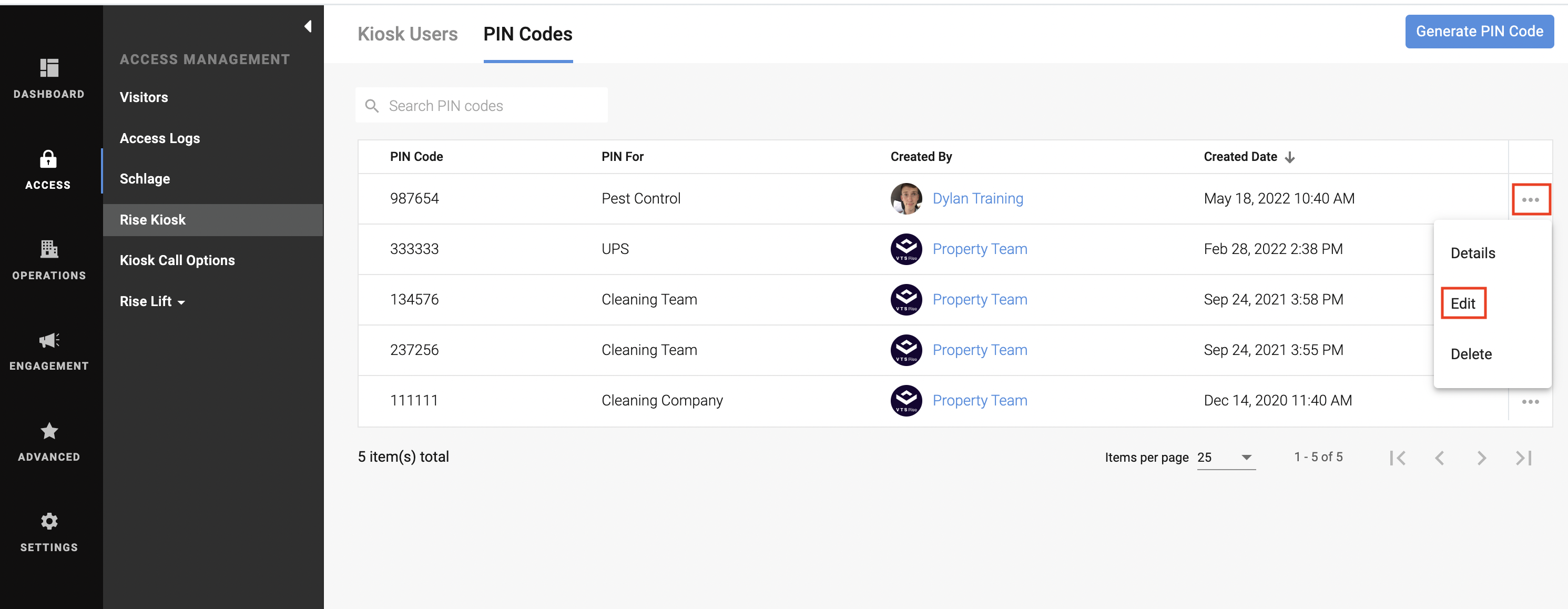This screenshot has width=1568, height=609.
Task: Open the Dashboard section icon
Action: tap(49, 68)
